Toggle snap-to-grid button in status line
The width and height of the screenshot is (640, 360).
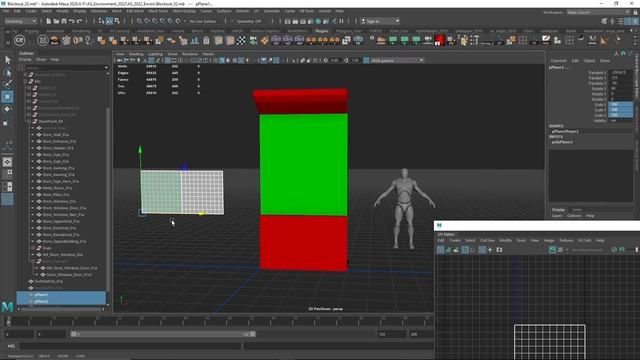click(140, 21)
